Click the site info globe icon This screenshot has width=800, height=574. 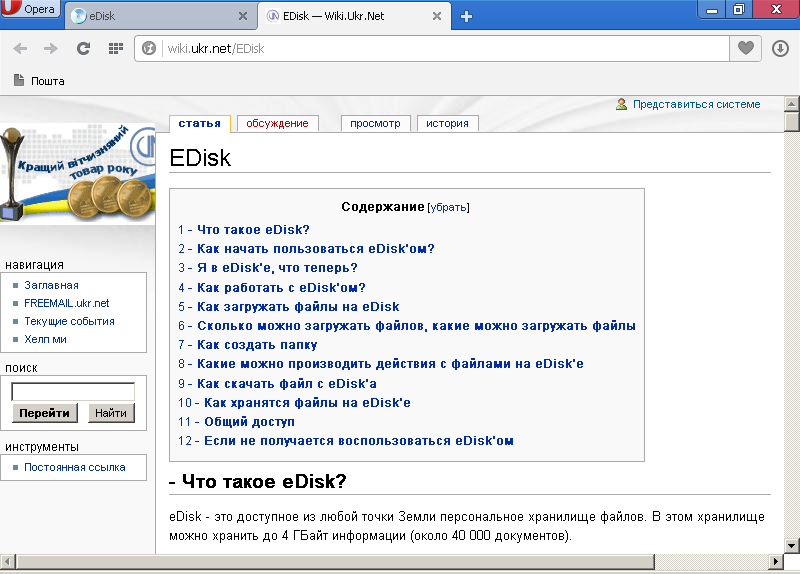click(149, 48)
